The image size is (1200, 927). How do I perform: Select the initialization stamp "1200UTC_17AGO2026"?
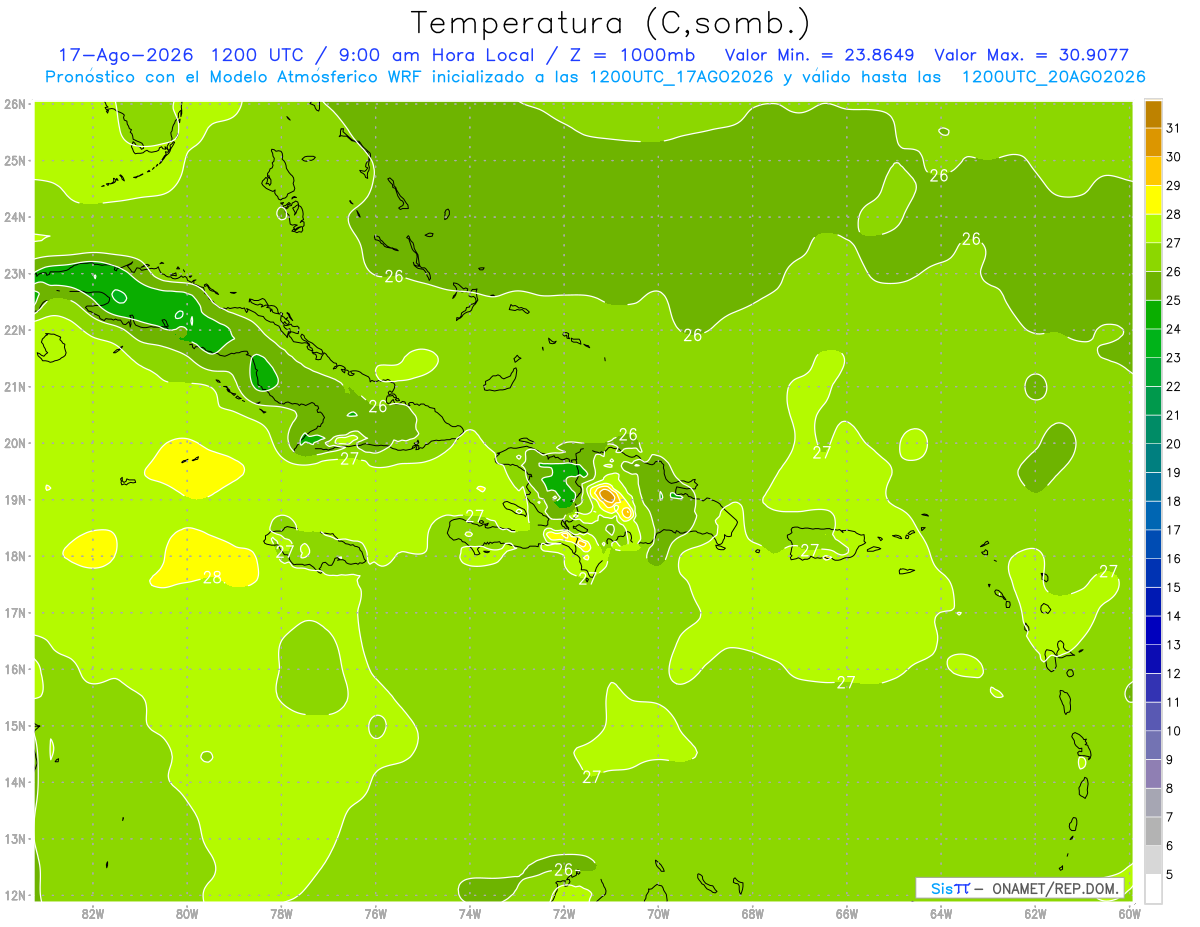click(682, 77)
